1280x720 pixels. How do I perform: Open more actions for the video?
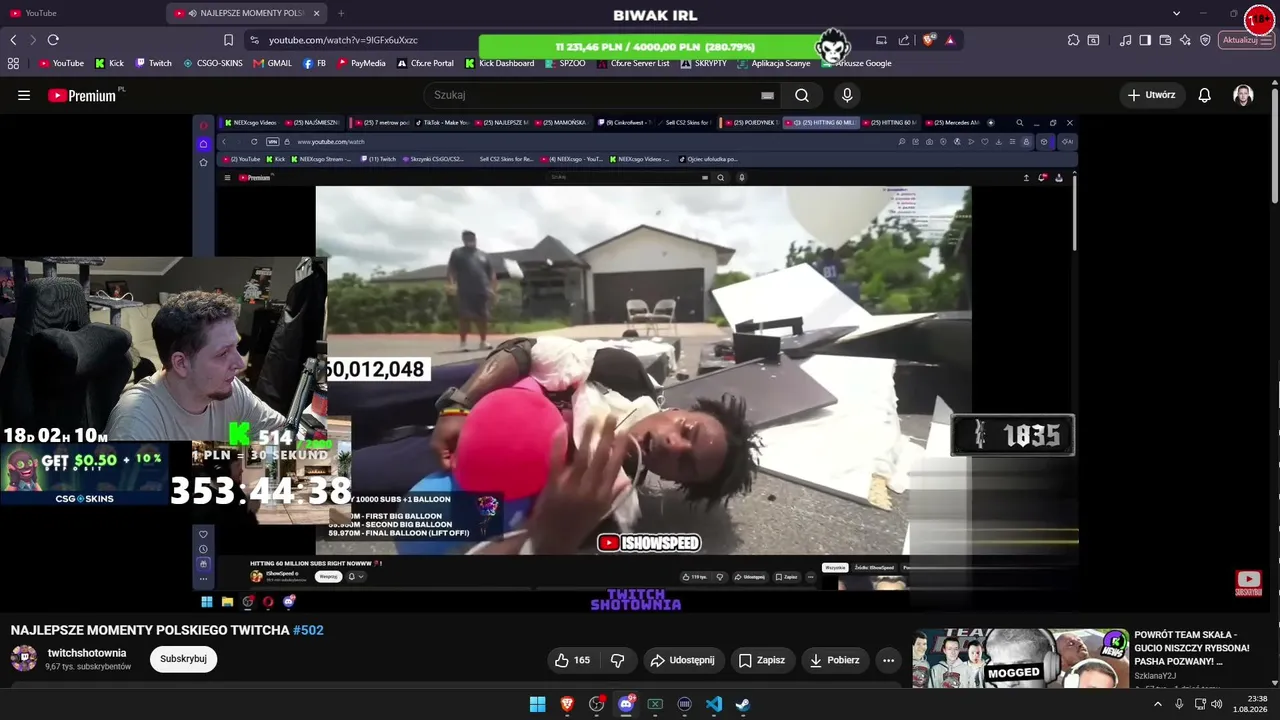click(x=888, y=660)
